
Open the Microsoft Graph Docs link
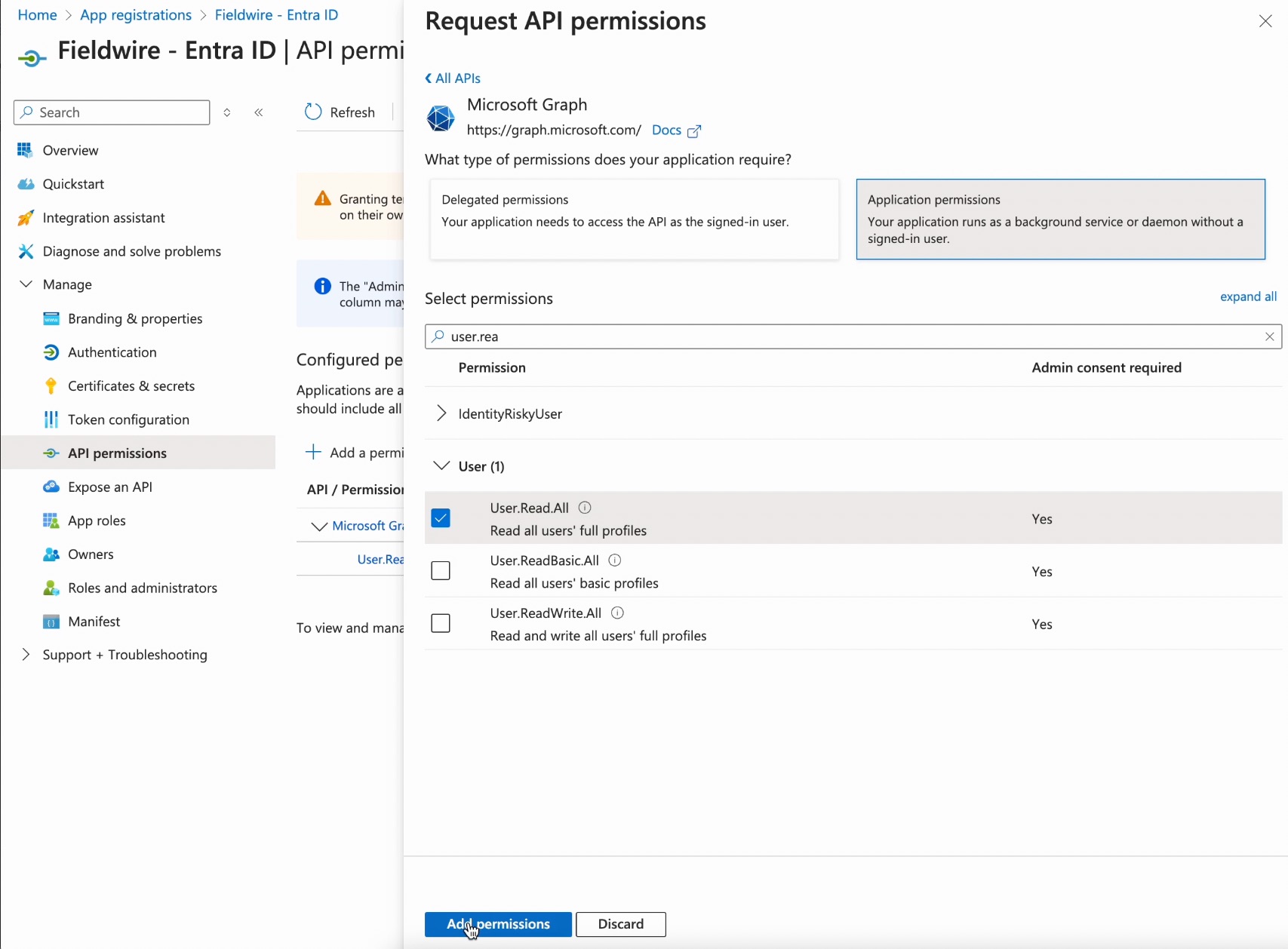pos(666,131)
